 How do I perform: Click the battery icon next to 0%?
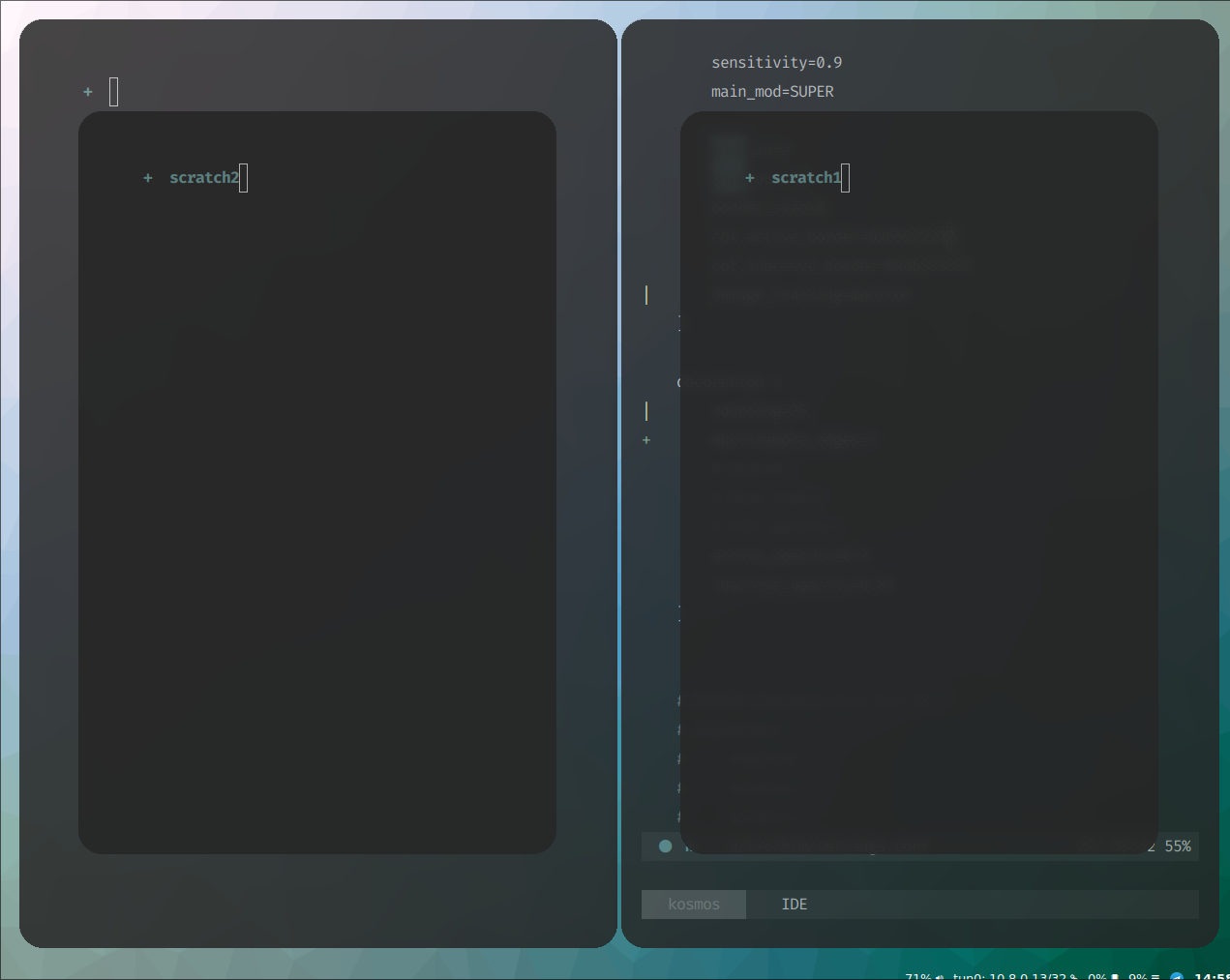pyautogui.click(x=1115, y=977)
